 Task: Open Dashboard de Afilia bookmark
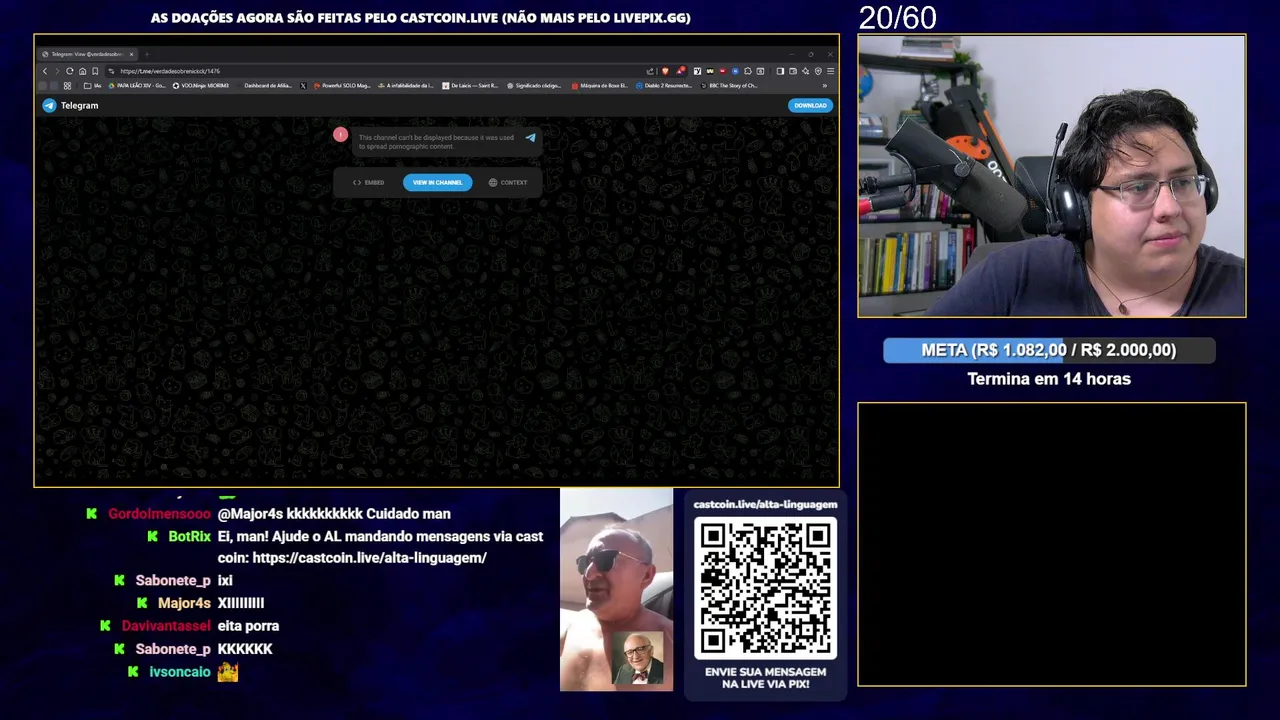268,86
